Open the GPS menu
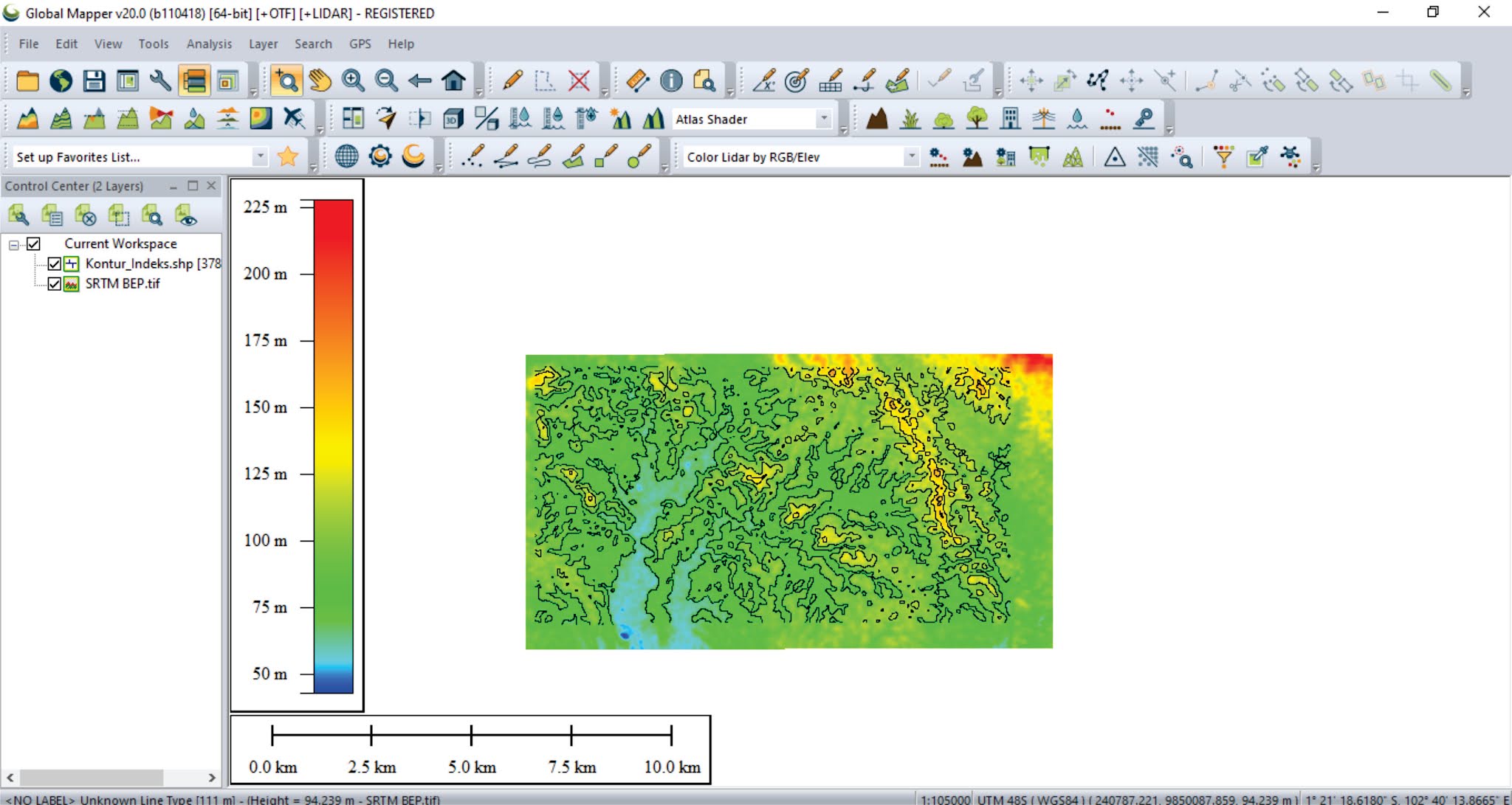The height and width of the screenshot is (805, 1512). coord(360,44)
